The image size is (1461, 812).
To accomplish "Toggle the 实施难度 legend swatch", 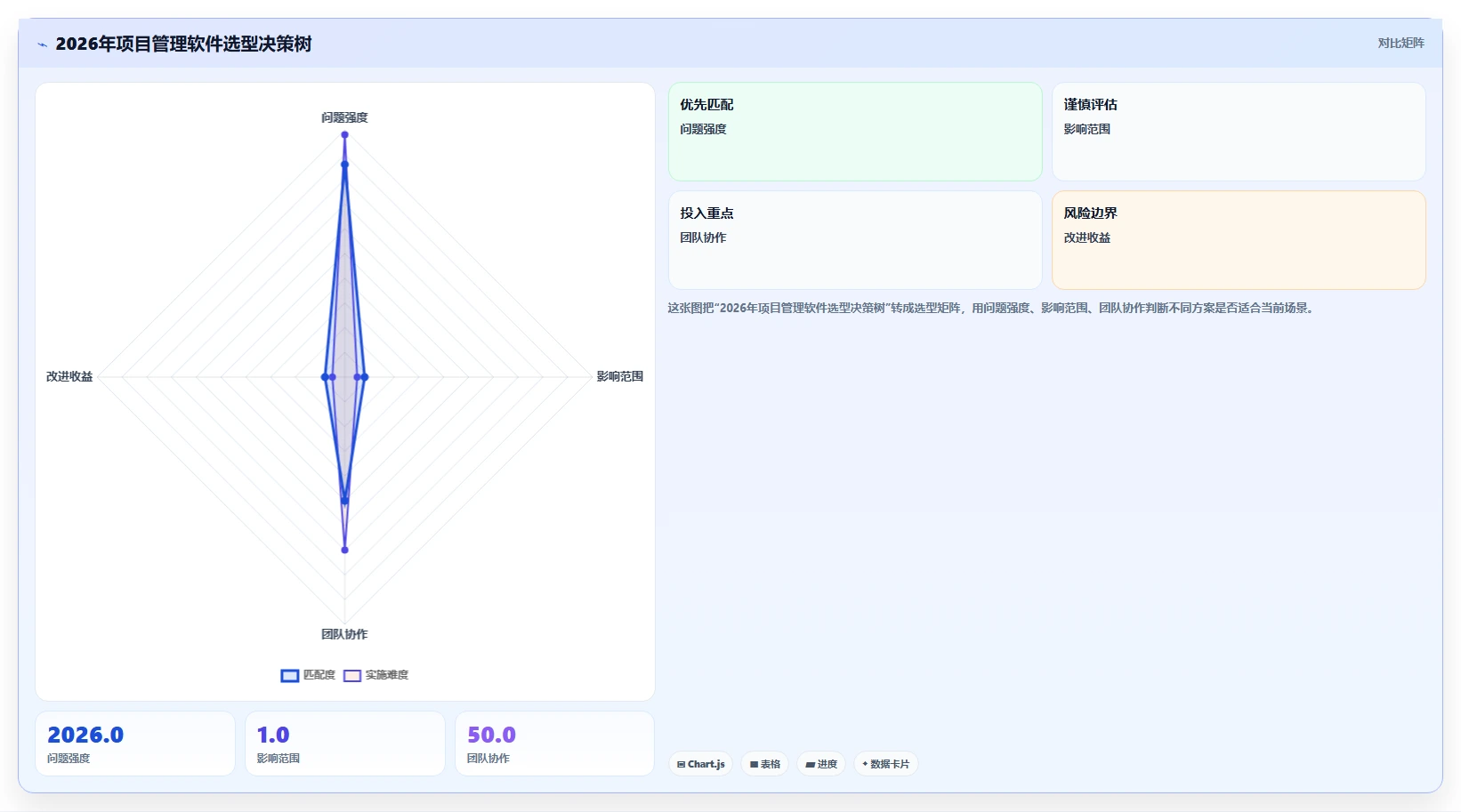I will (x=352, y=676).
